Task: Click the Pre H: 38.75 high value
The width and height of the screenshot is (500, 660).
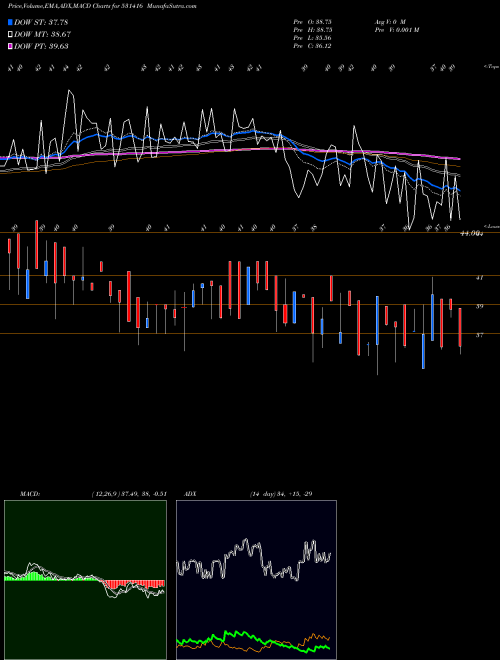Action: (315, 30)
